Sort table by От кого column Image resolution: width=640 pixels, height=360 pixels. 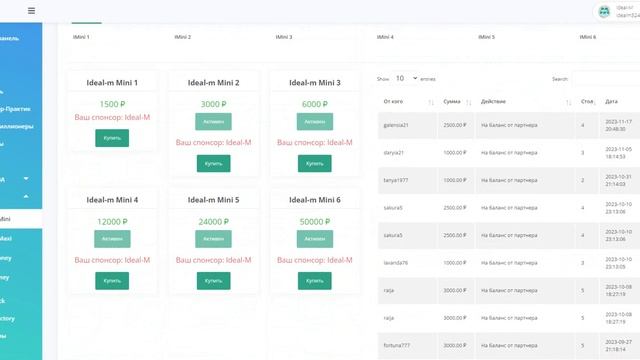tap(431, 102)
